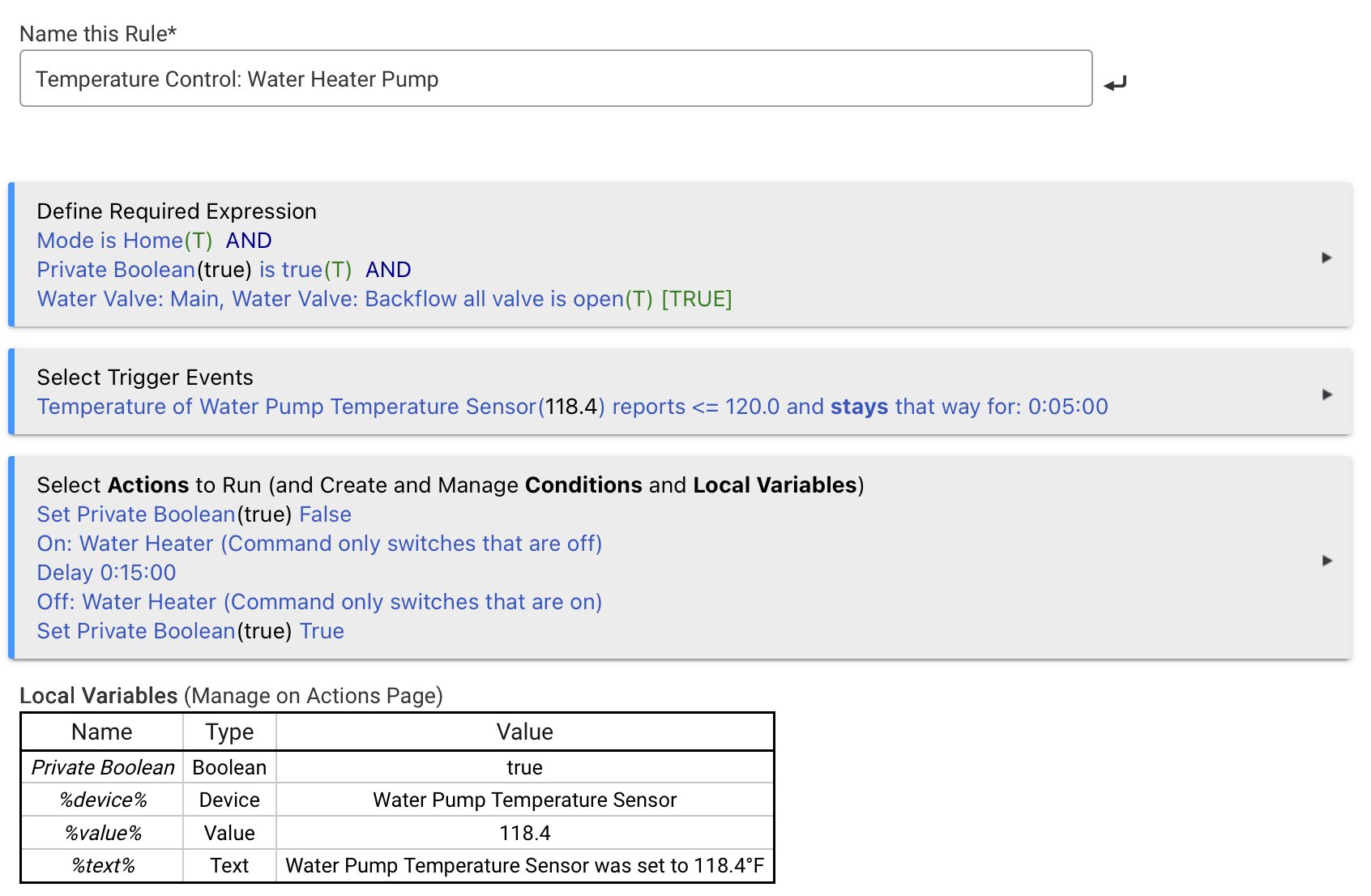Edit the rule name input field
This screenshot has height=896, width=1371.
(x=556, y=79)
